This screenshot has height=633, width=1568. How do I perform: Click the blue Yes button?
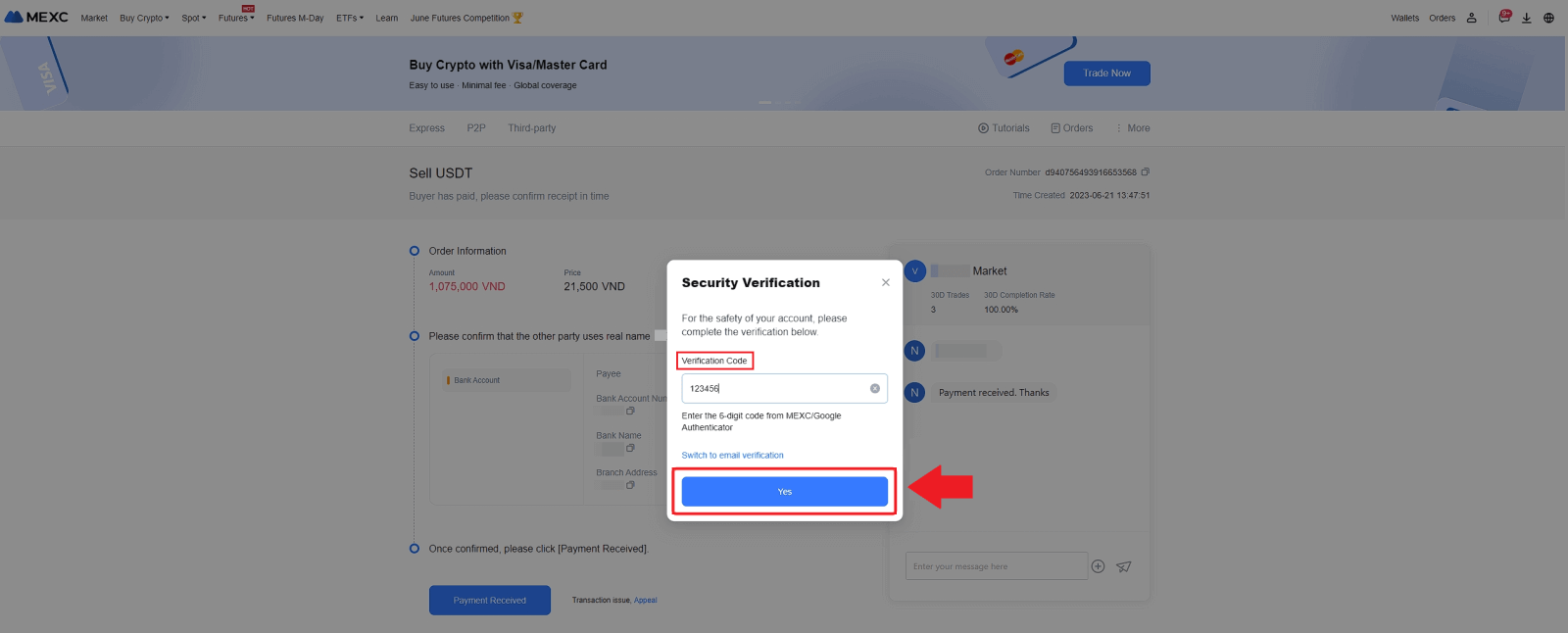(784, 492)
